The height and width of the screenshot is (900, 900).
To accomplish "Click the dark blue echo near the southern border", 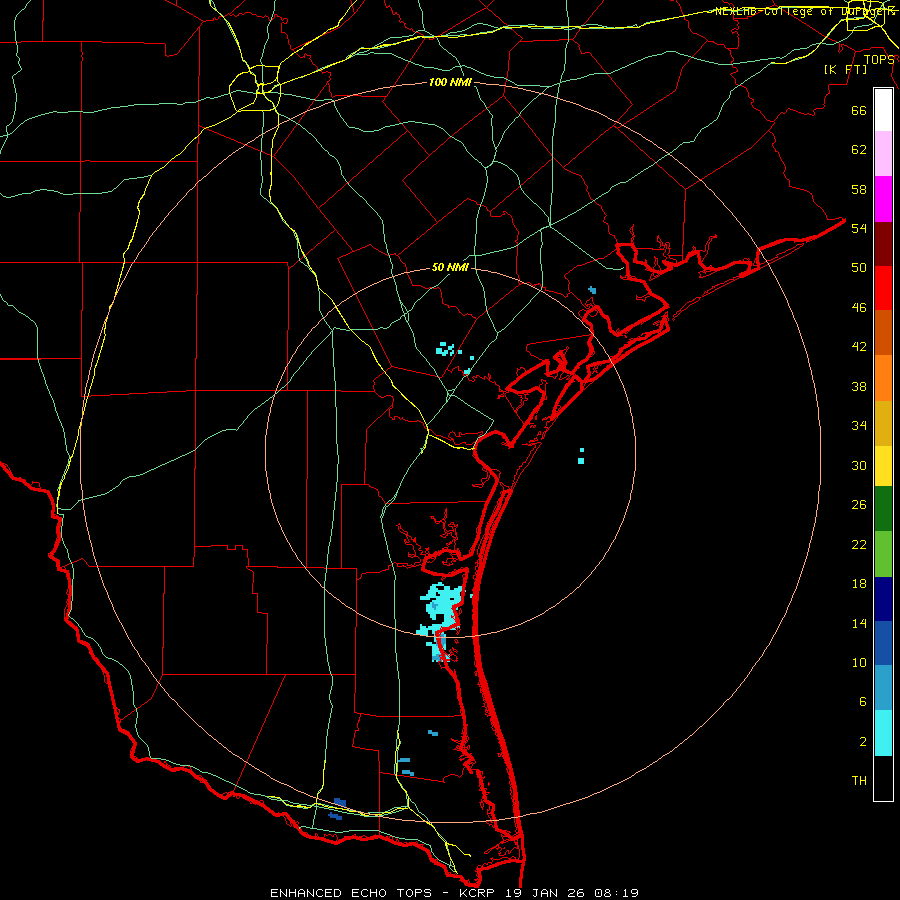I will click(x=338, y=808).
